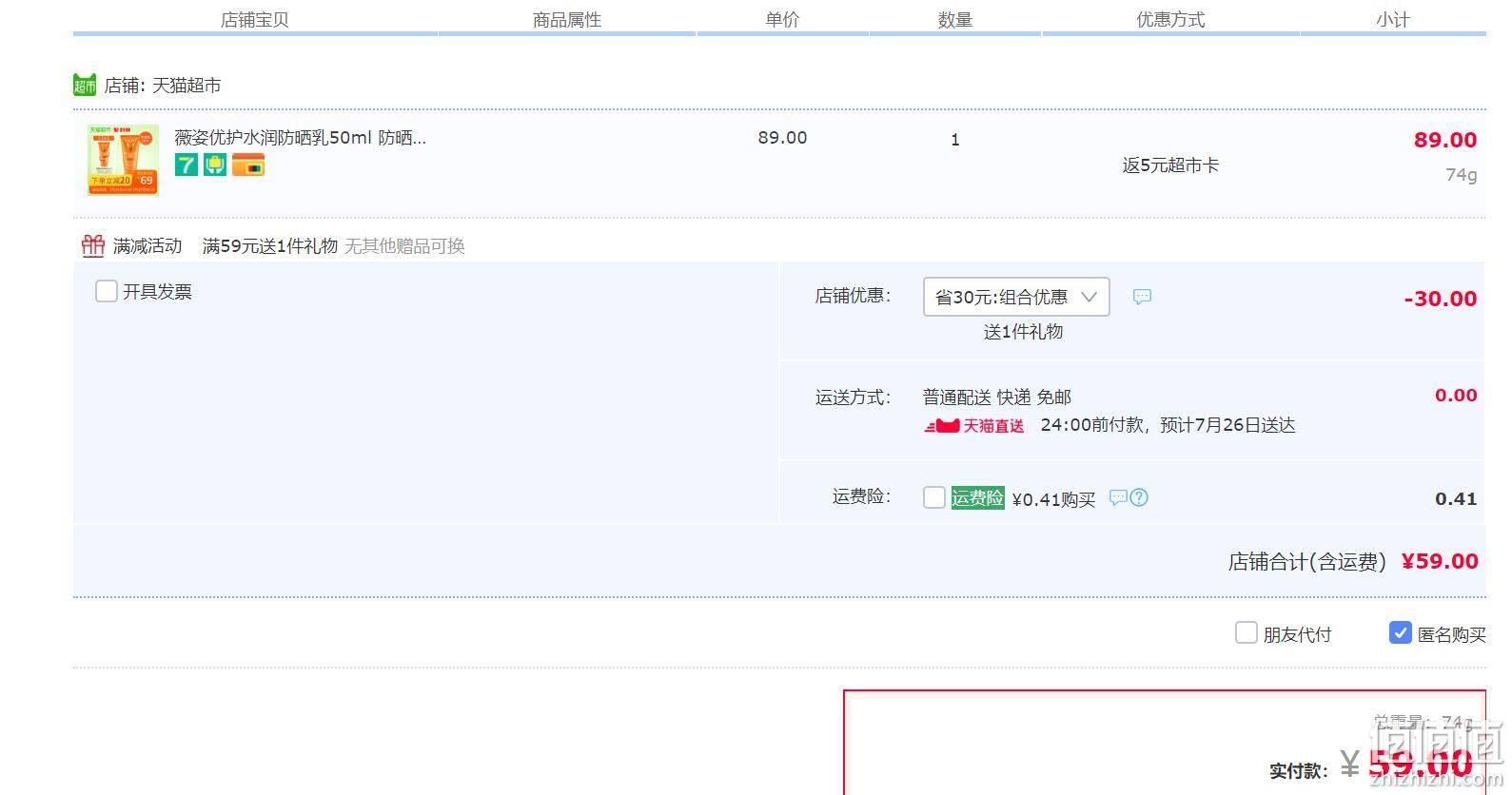
Task: Click the 满59元送1件礼物 promotion text
Action: [270, 246]
